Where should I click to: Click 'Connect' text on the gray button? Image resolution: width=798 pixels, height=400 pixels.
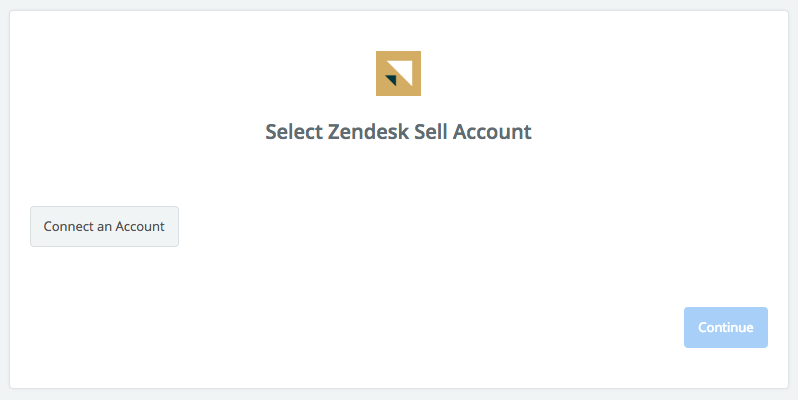click(62, 226)
